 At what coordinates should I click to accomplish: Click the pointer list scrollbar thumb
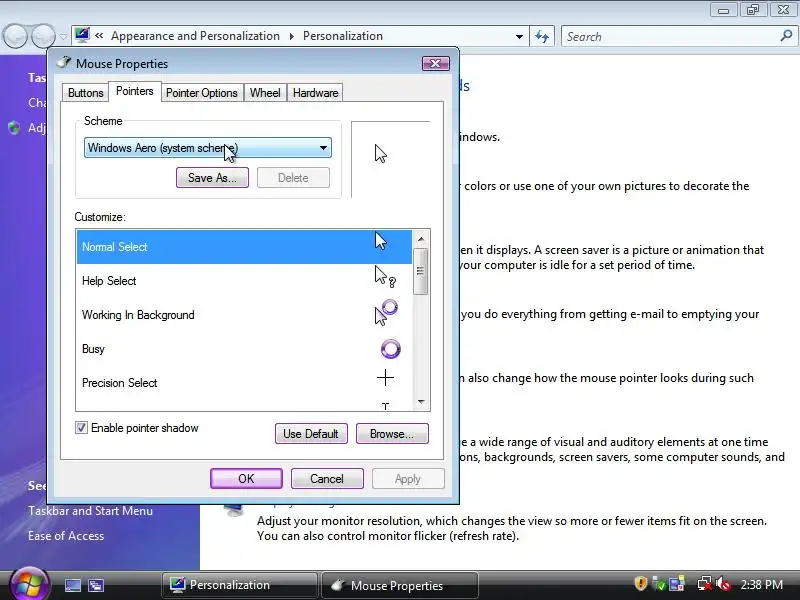(x=420, y=271)
